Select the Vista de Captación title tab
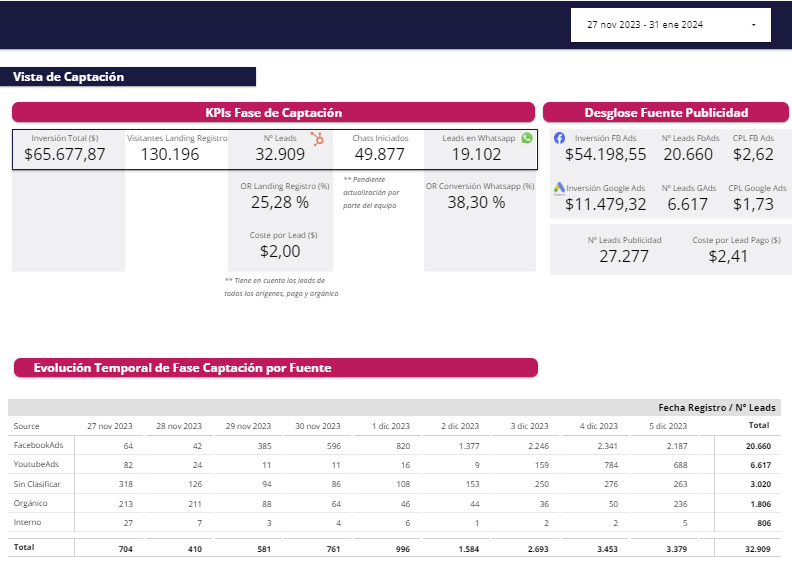The image size is (792, 564). (68, 77)
